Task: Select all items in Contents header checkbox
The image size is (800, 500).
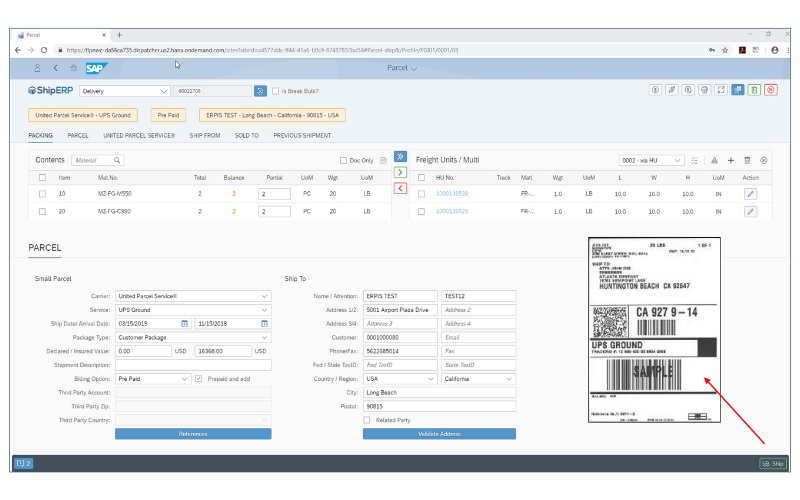Action: pyautogui.click(x=42, y=178)
